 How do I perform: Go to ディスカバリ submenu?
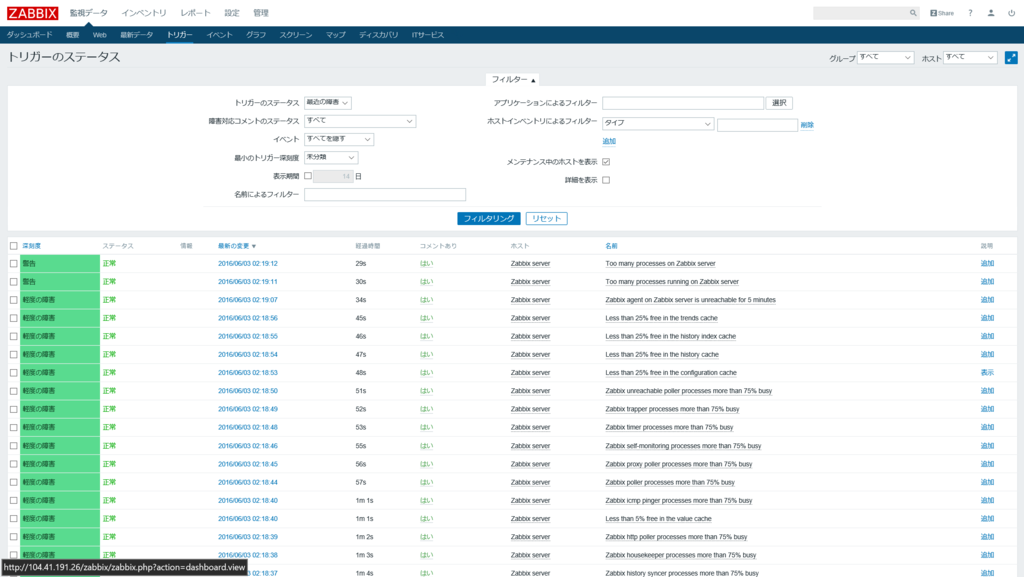378,35
